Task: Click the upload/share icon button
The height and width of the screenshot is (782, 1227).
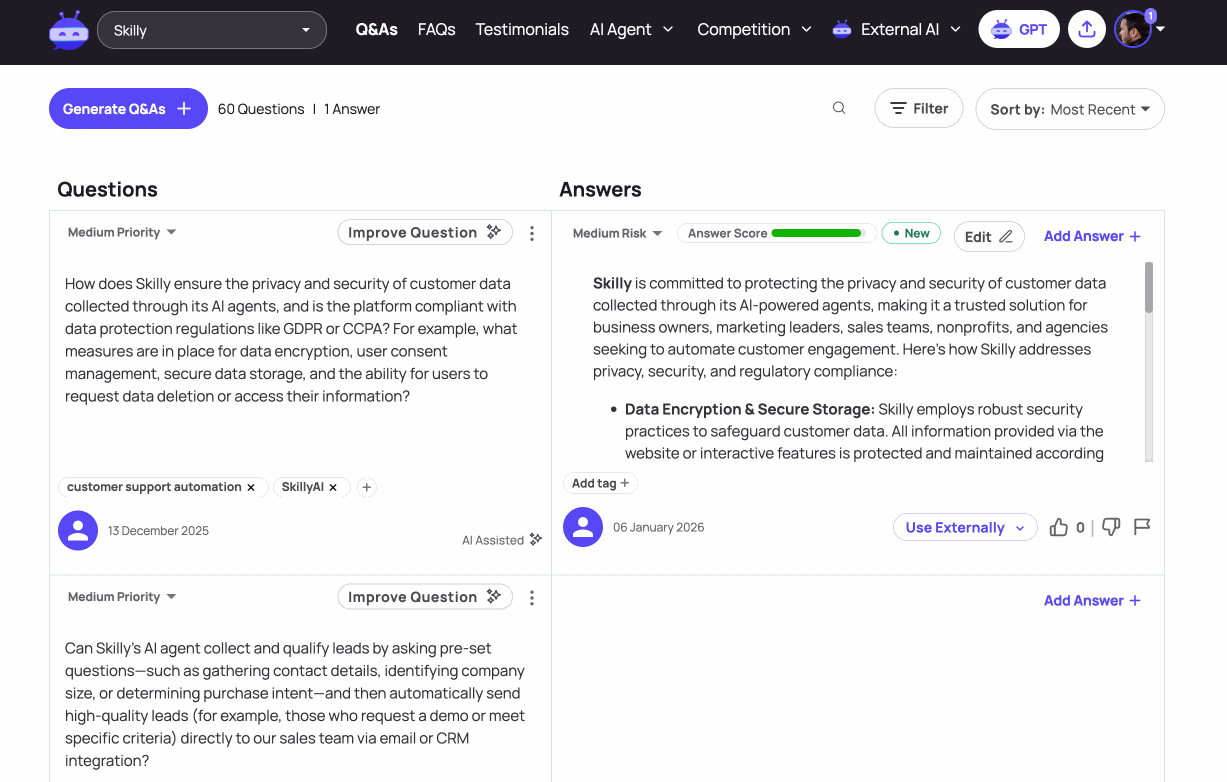Action: click(1087, 29)
